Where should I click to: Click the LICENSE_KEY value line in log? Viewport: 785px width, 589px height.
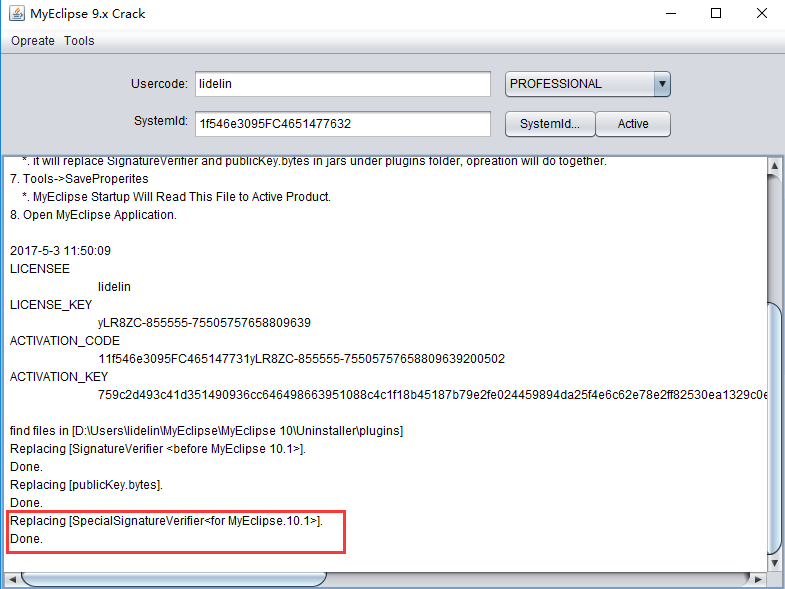pyautogui.click(x=204, y=323)
